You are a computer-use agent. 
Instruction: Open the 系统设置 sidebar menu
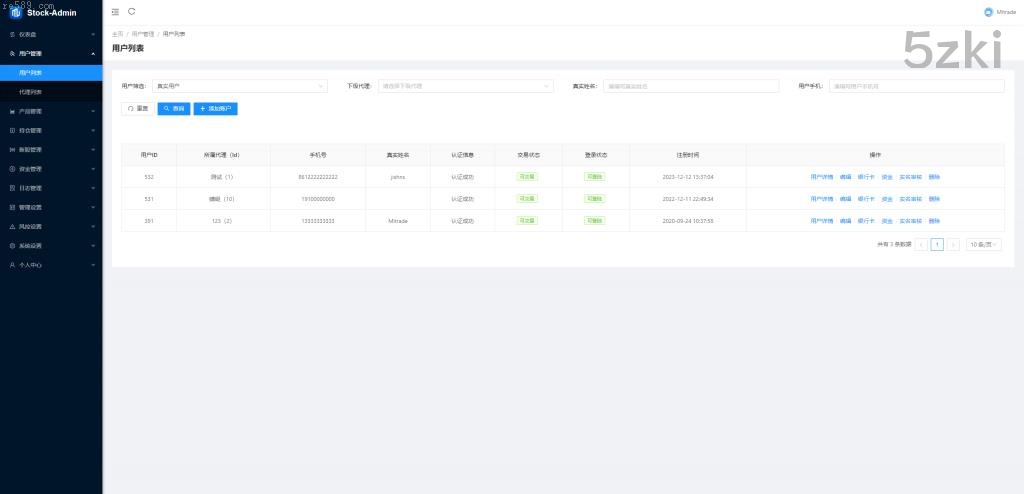(x=30, y=245)
